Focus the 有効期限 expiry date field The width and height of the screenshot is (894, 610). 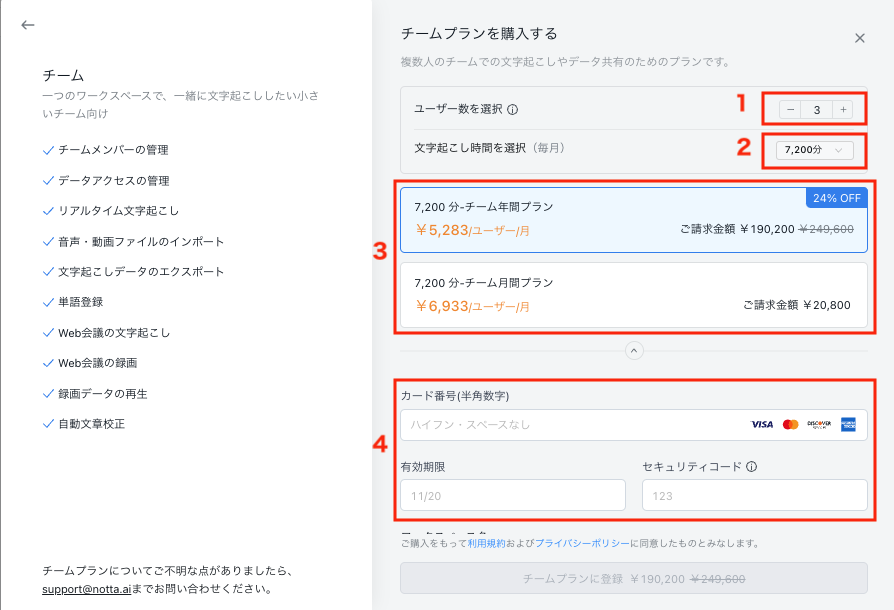point(513,495)
